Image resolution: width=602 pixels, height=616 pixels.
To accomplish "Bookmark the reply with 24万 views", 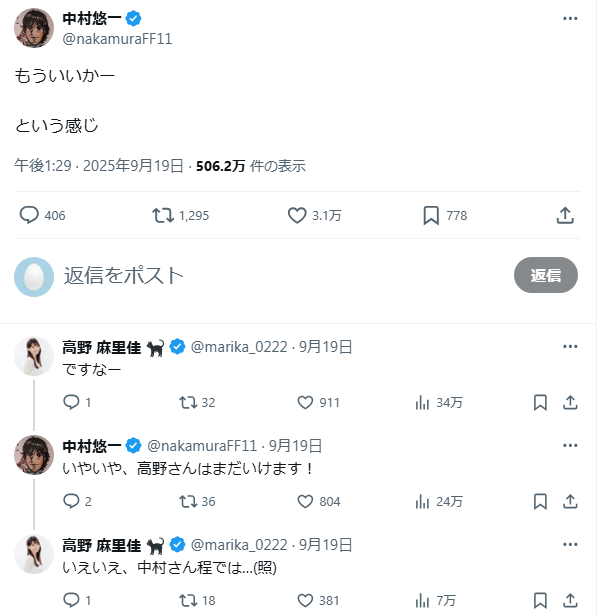I will [540, 501].
